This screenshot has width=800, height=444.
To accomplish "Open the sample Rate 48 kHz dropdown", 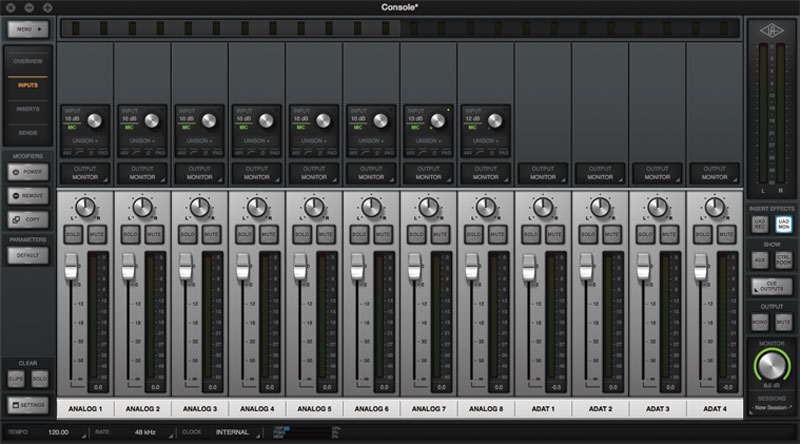I will tap(145, 432).
